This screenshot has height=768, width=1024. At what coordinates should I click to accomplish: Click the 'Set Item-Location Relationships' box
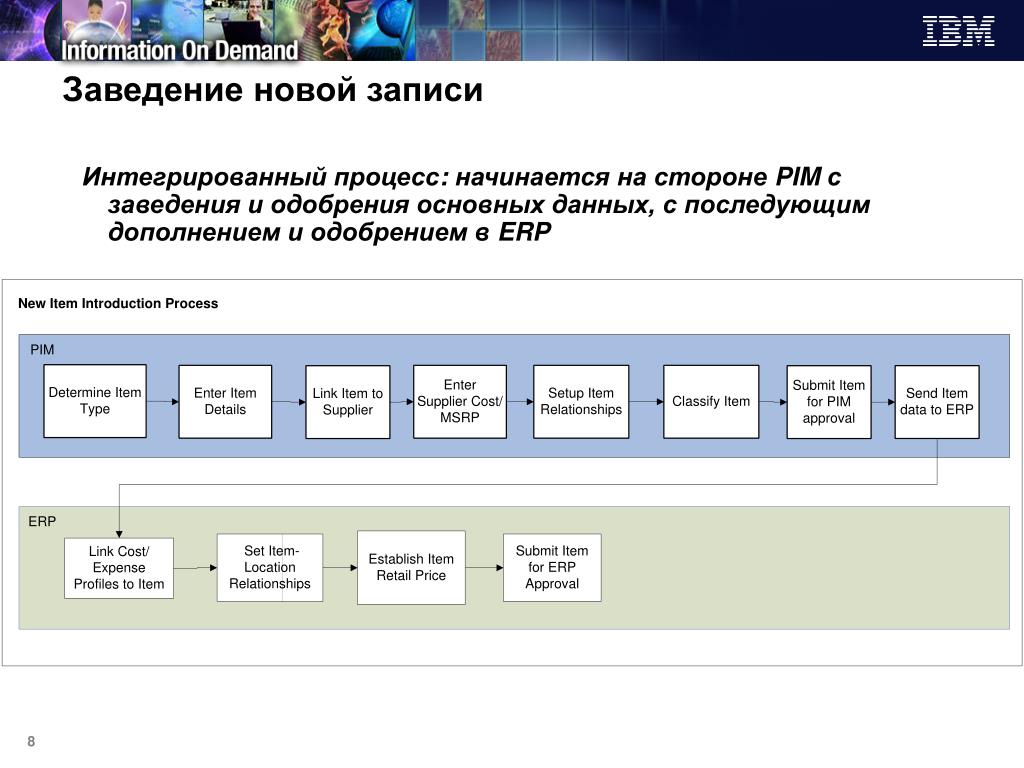[270, 568]
